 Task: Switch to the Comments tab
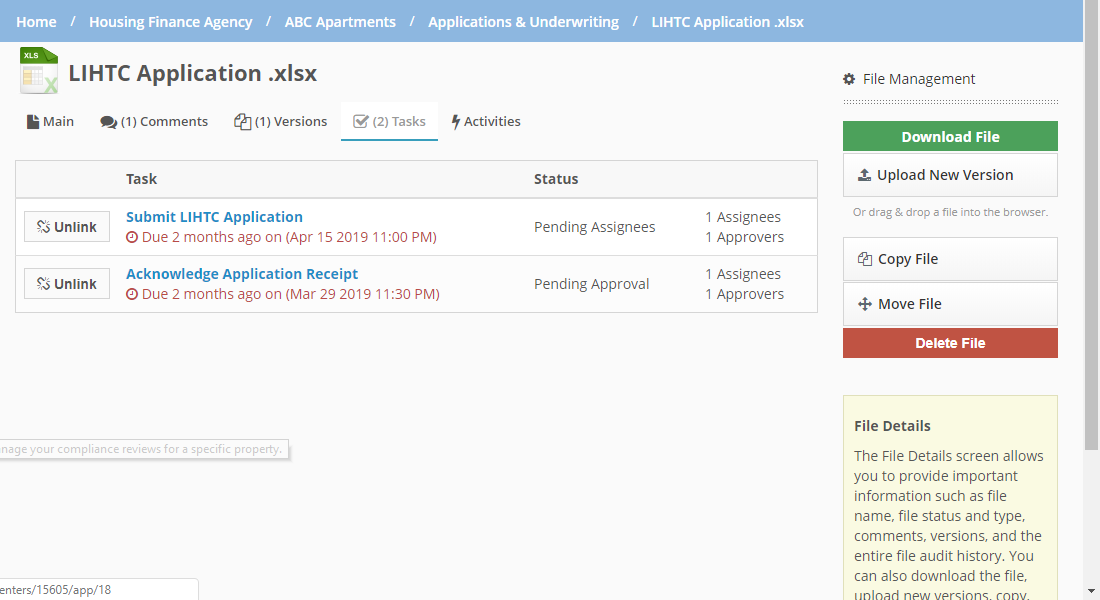(154, 121)
